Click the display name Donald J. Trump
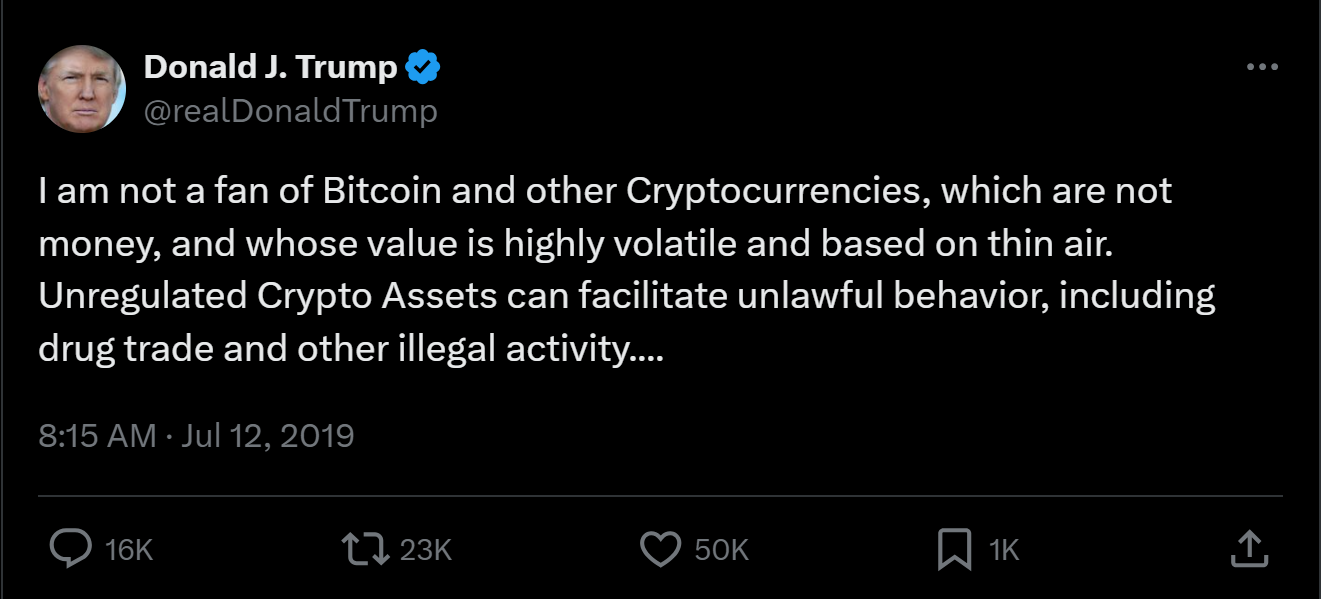1321x599 pixels. coord(271,68)
